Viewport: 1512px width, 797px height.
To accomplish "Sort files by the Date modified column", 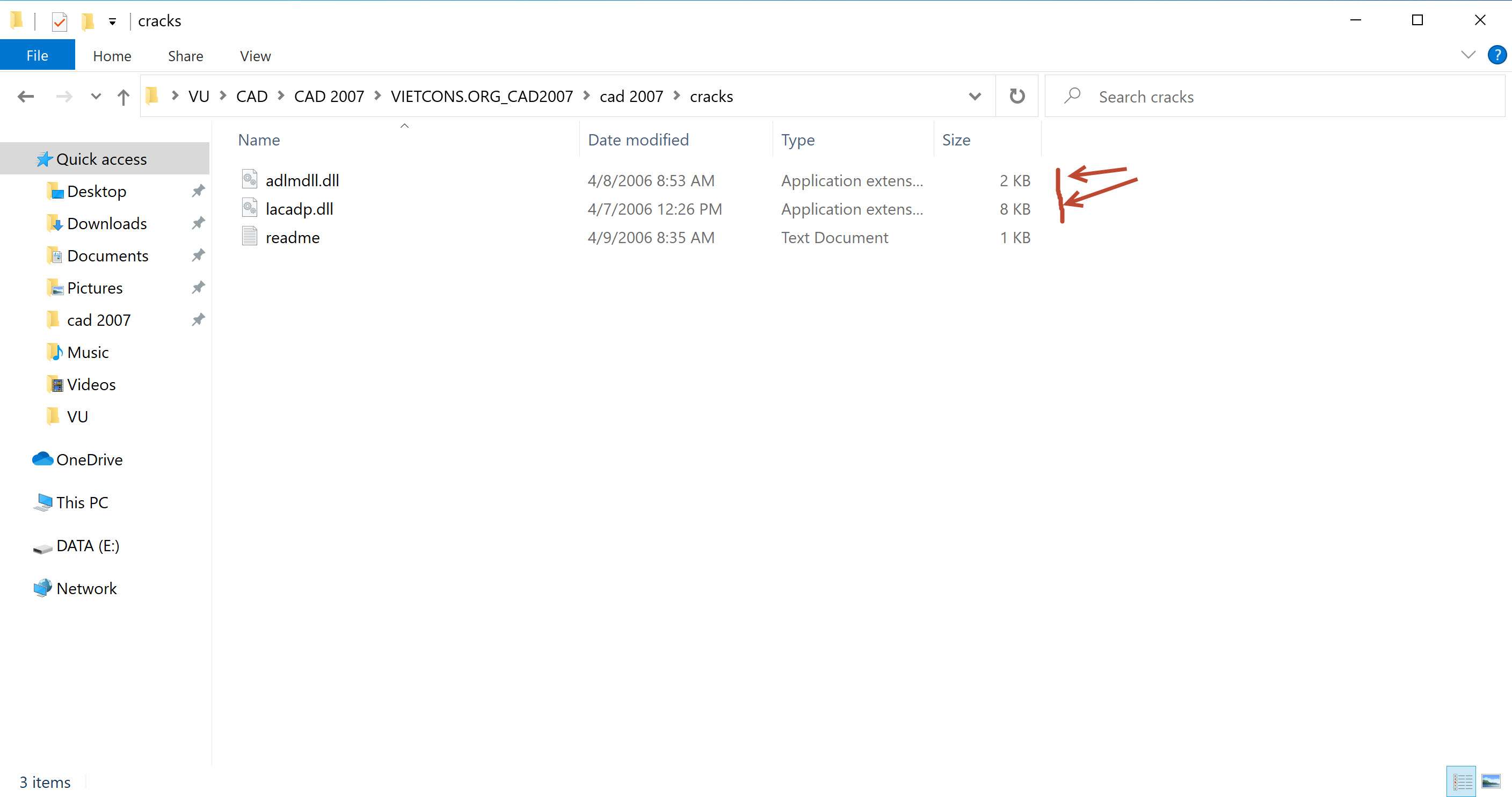I will [638, 140].
